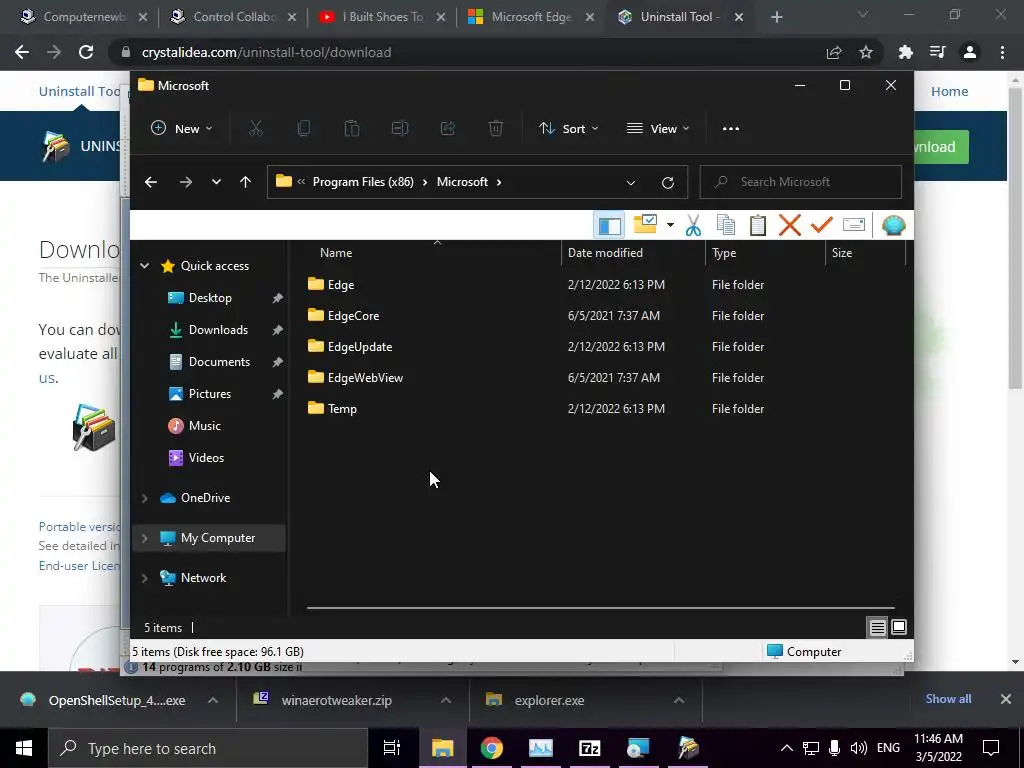This screenshot has width=1024, height=768.
Task: Open Music in Quick access
Action: [x=204, y=426]
